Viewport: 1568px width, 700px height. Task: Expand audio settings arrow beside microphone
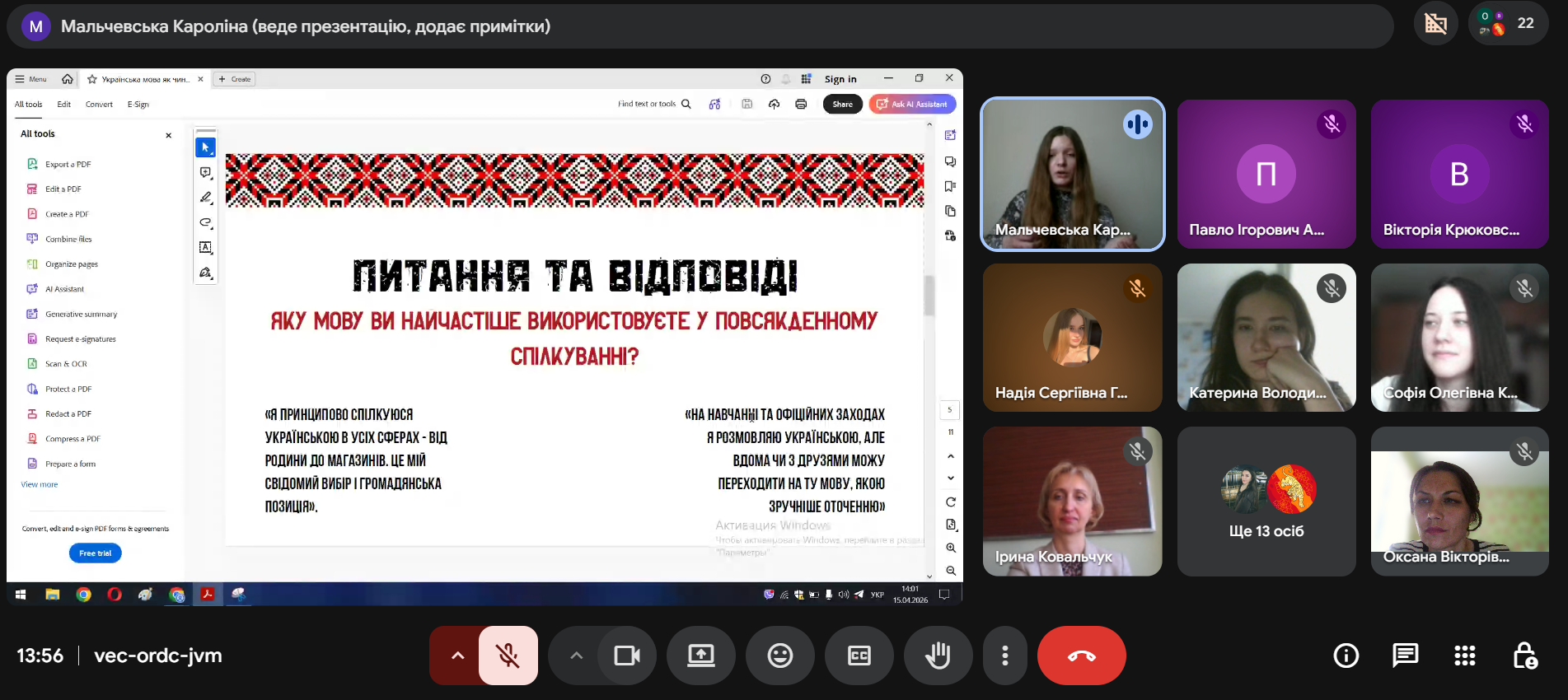point(457,656)
